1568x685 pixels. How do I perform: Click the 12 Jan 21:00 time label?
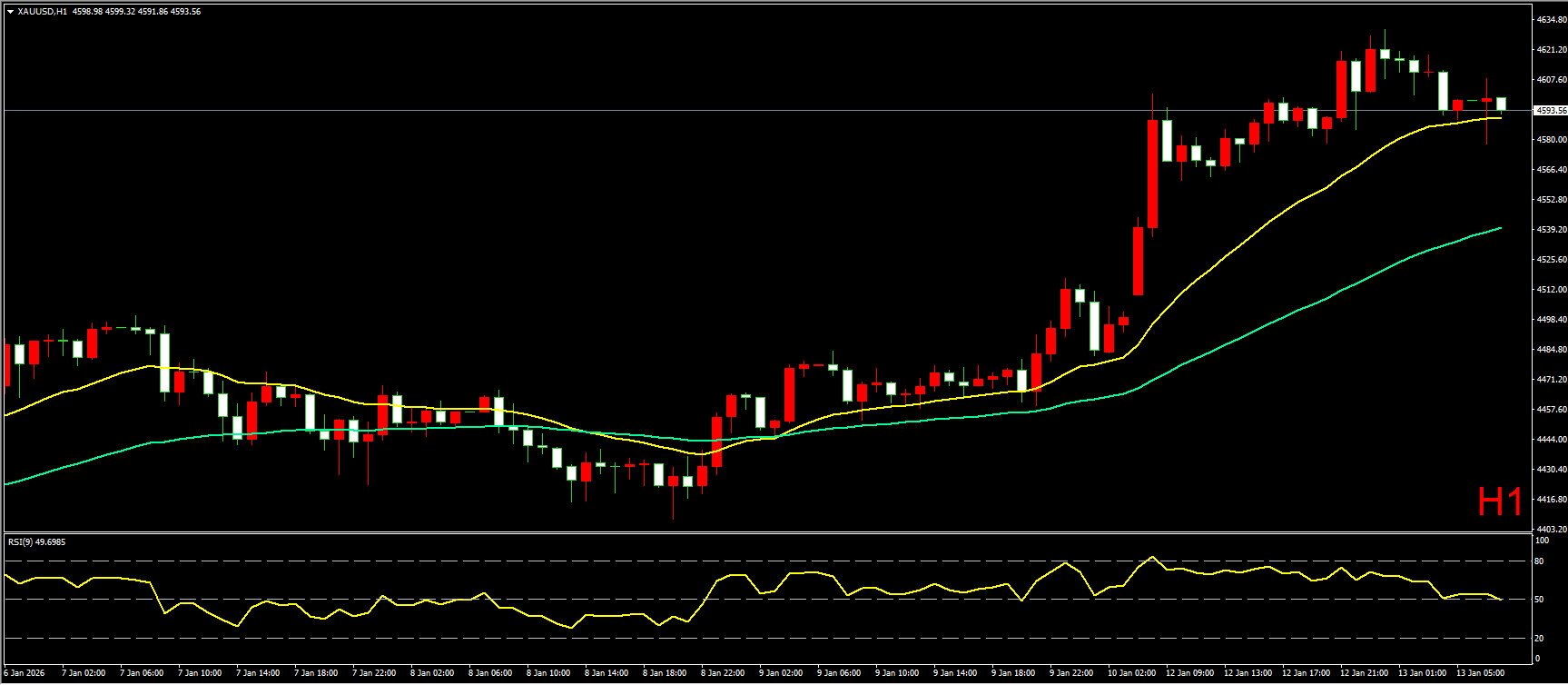pyautogui.click(x=1364, y=673)
